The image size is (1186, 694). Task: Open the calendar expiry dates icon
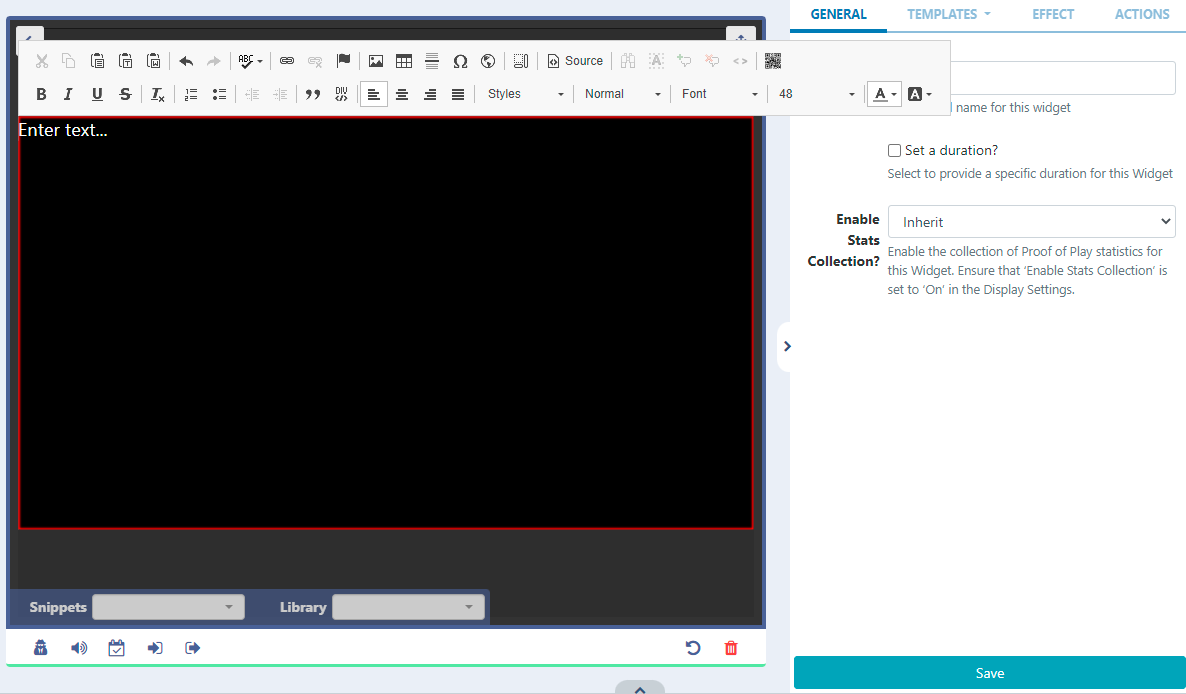click(x=117, y=648)
